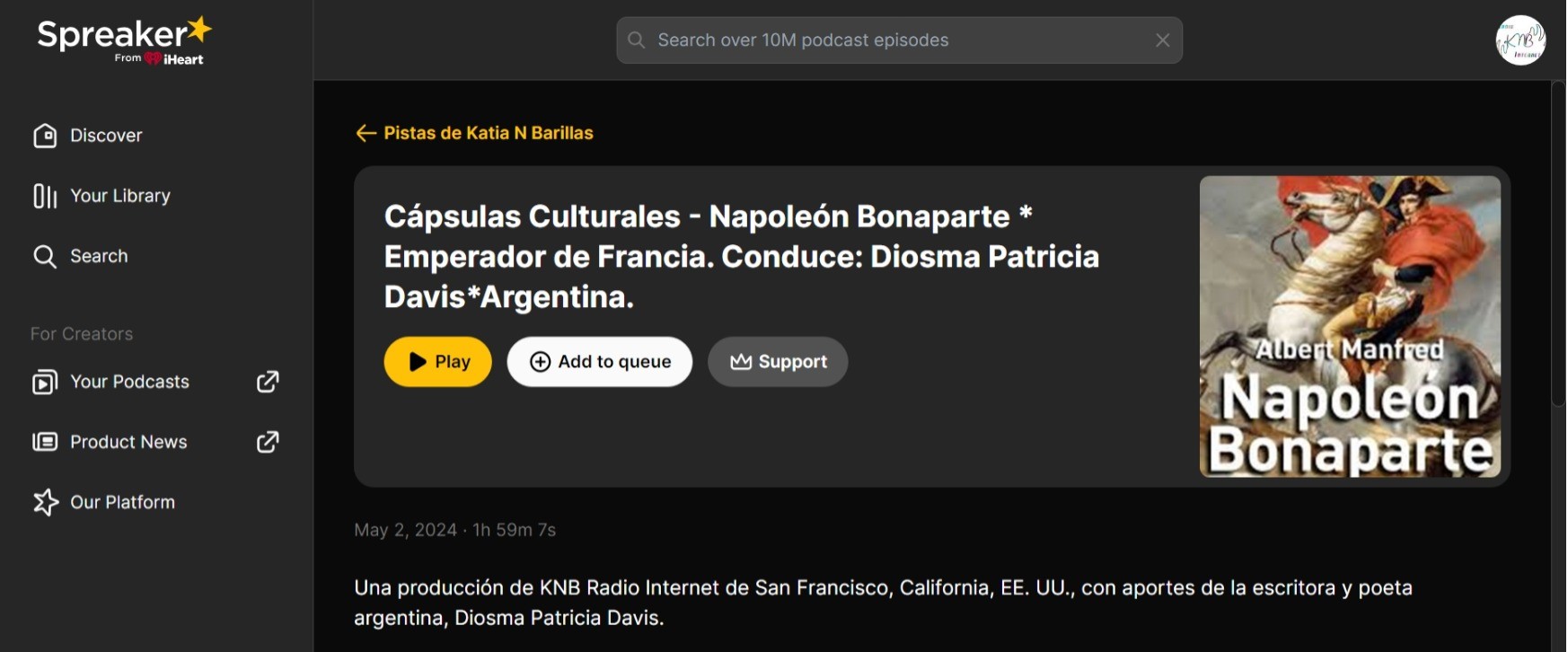
Task: Add episode to queue
Action: [600, 362]
